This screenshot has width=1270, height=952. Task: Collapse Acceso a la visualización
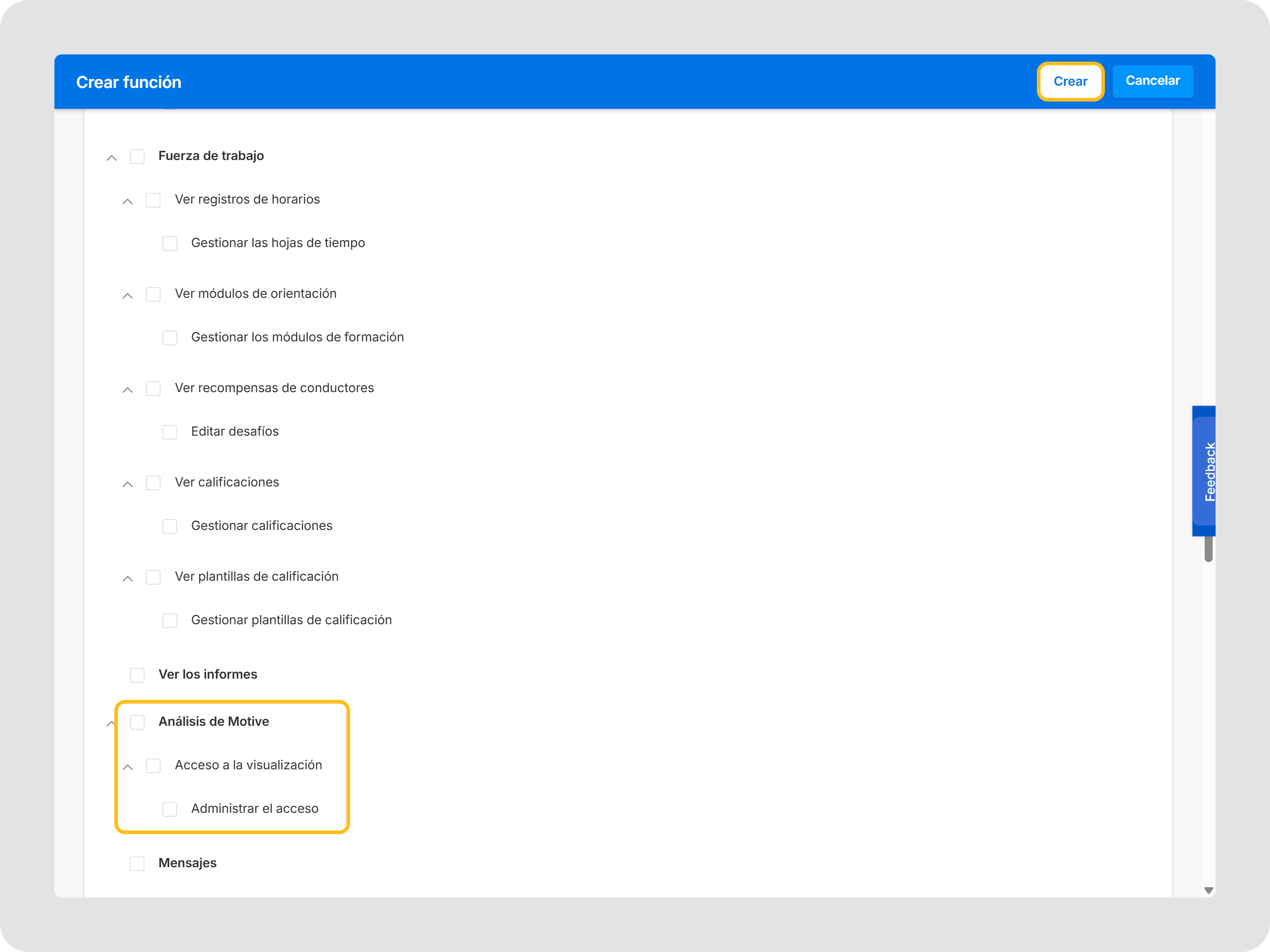pyautogui.click(x=128, y=767)
